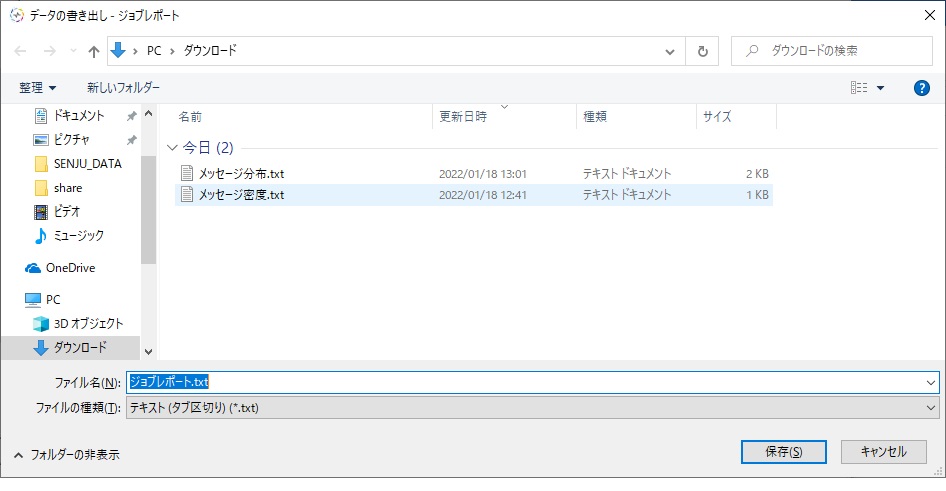This screenshot has height=491, width=946.
Task: Select 3D オブジェクト in the navigation pane
Action: 88,323
